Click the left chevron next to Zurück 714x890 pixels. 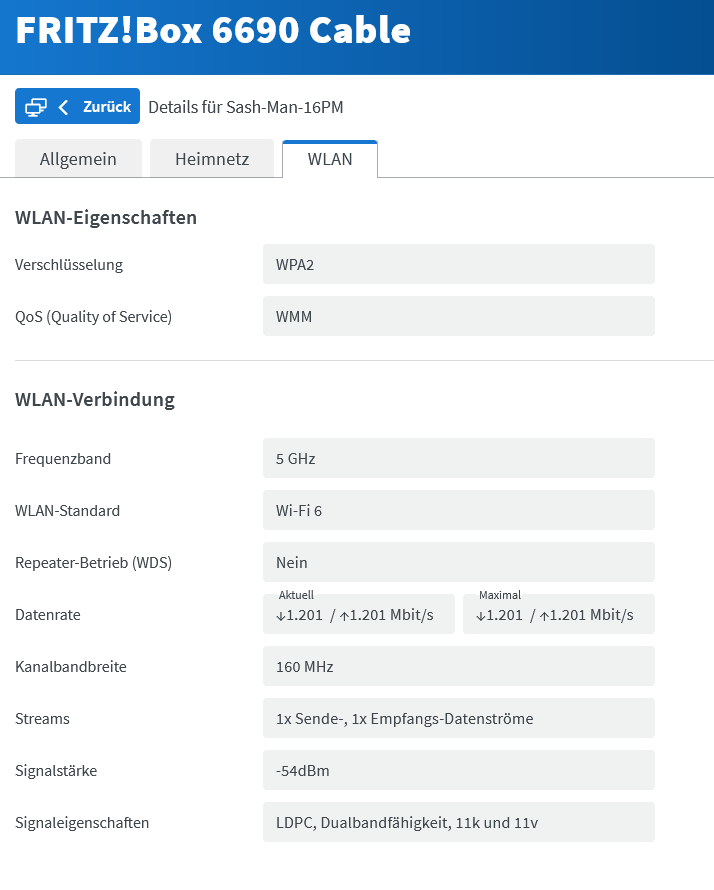64,107
